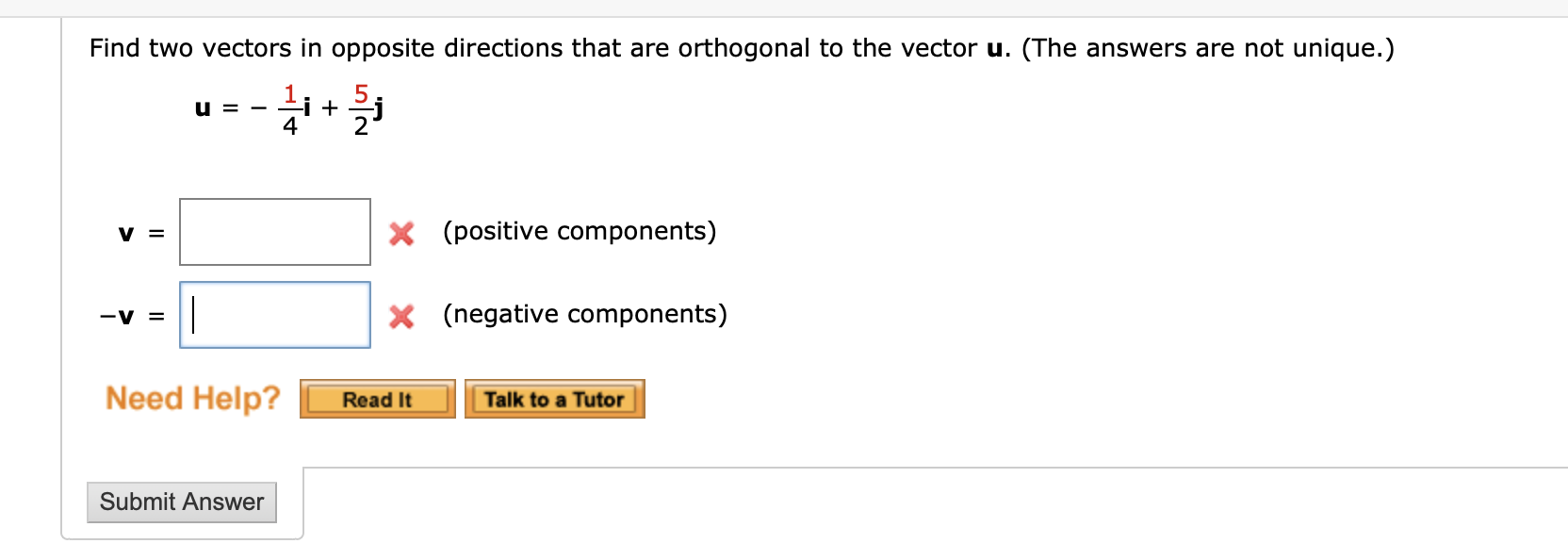The image size is (1568, 560).
Task: Click the red X beside negative components
Action: (401, 318)
